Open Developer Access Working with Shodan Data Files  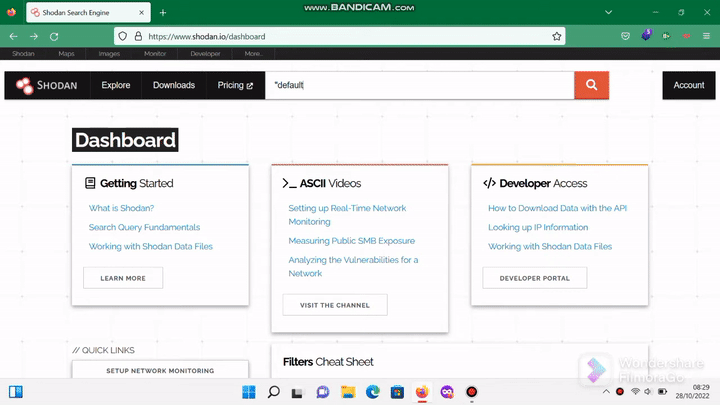coord(550,247)
